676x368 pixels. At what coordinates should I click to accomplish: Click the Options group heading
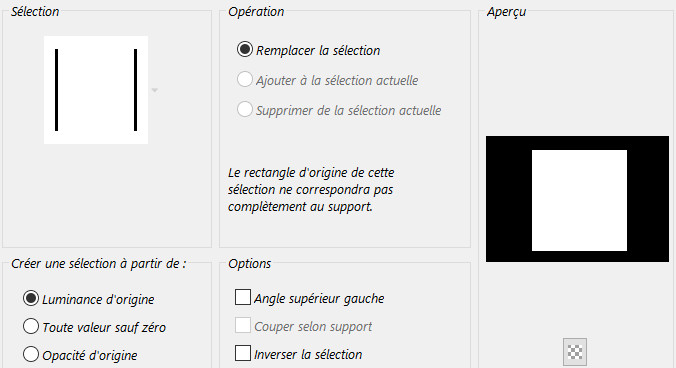250,264
